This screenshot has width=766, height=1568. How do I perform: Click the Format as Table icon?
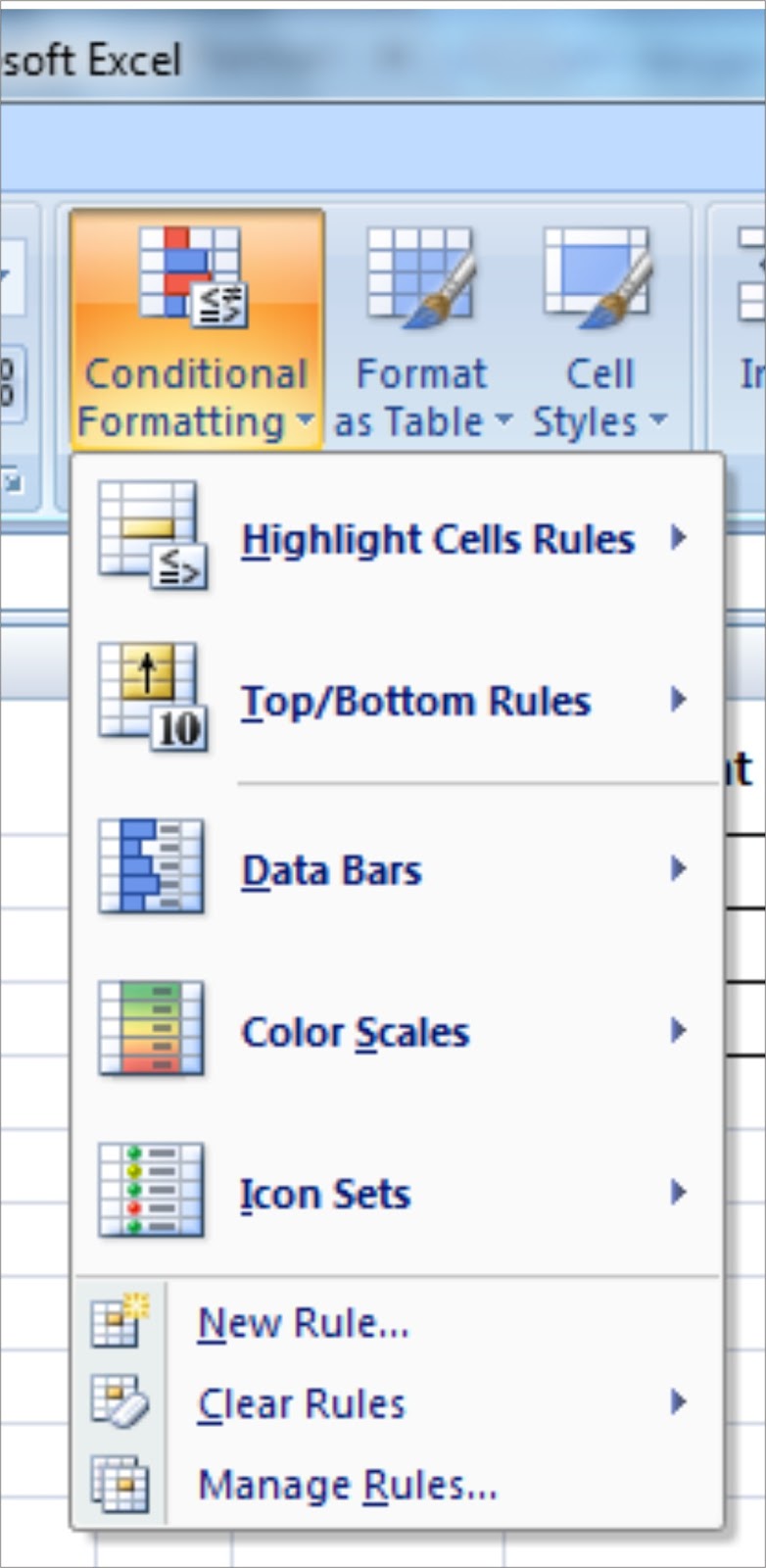tap(421, 278)
